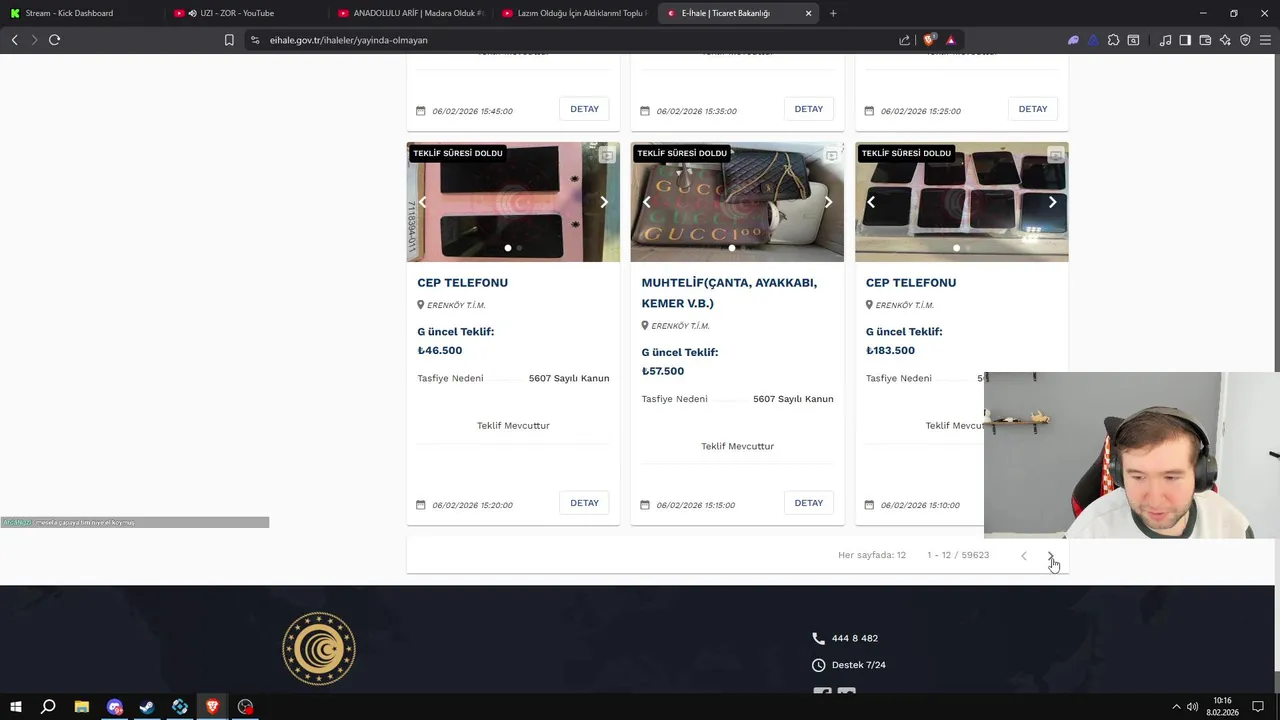Open a new tab with plus button

(x=833, y=13)
